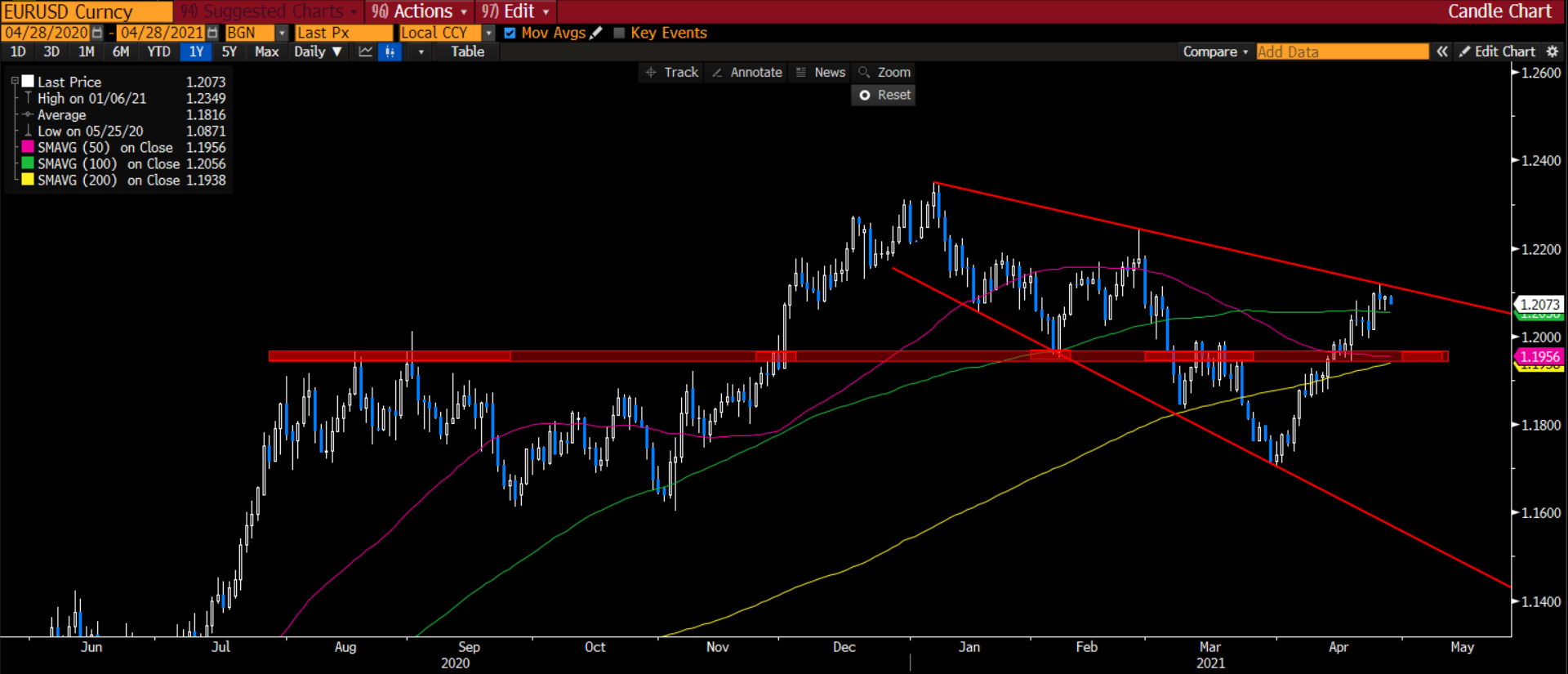Viewport: 1568px width, 674px height.
Task: Enable the Key Events checkbox
Action: point(619,33)
